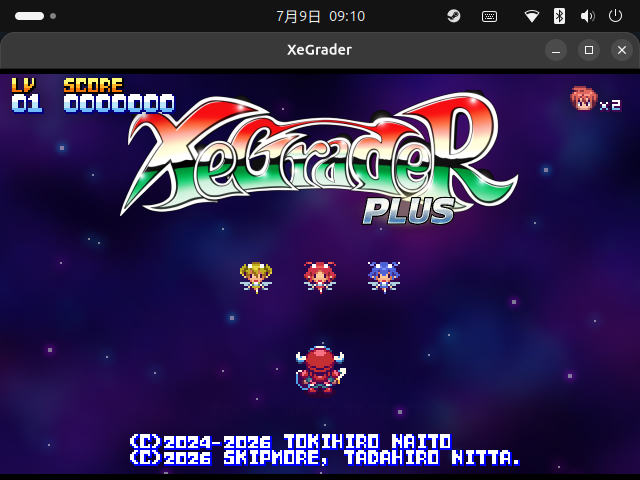Click the Skipmore, Tadahiro Nitta copyright line
The image size is (640, 480).
coord(325,458)
